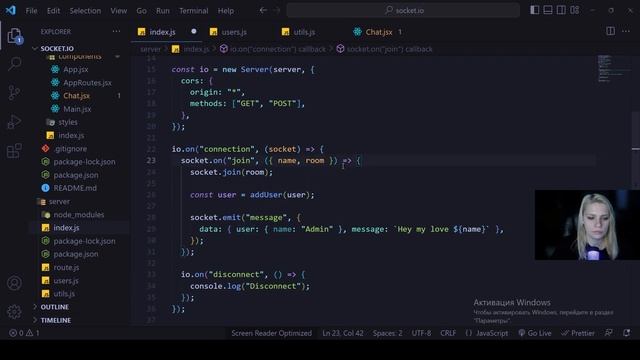The height and width of the screenshot is (360, 640).
Task: Open notifications bell in status bar
Action: click(627, 333)
